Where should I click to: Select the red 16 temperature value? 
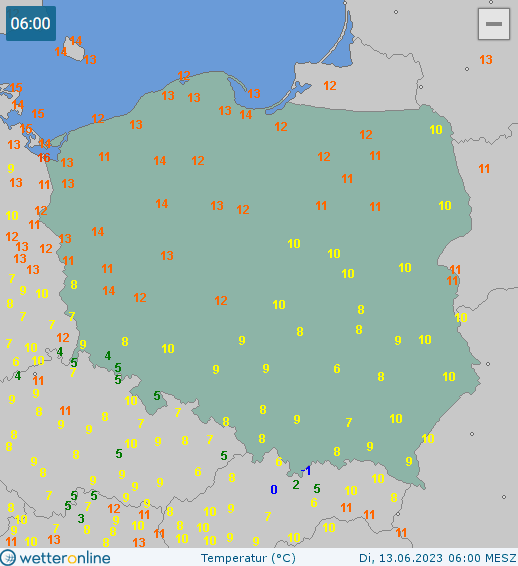point(44,158)
